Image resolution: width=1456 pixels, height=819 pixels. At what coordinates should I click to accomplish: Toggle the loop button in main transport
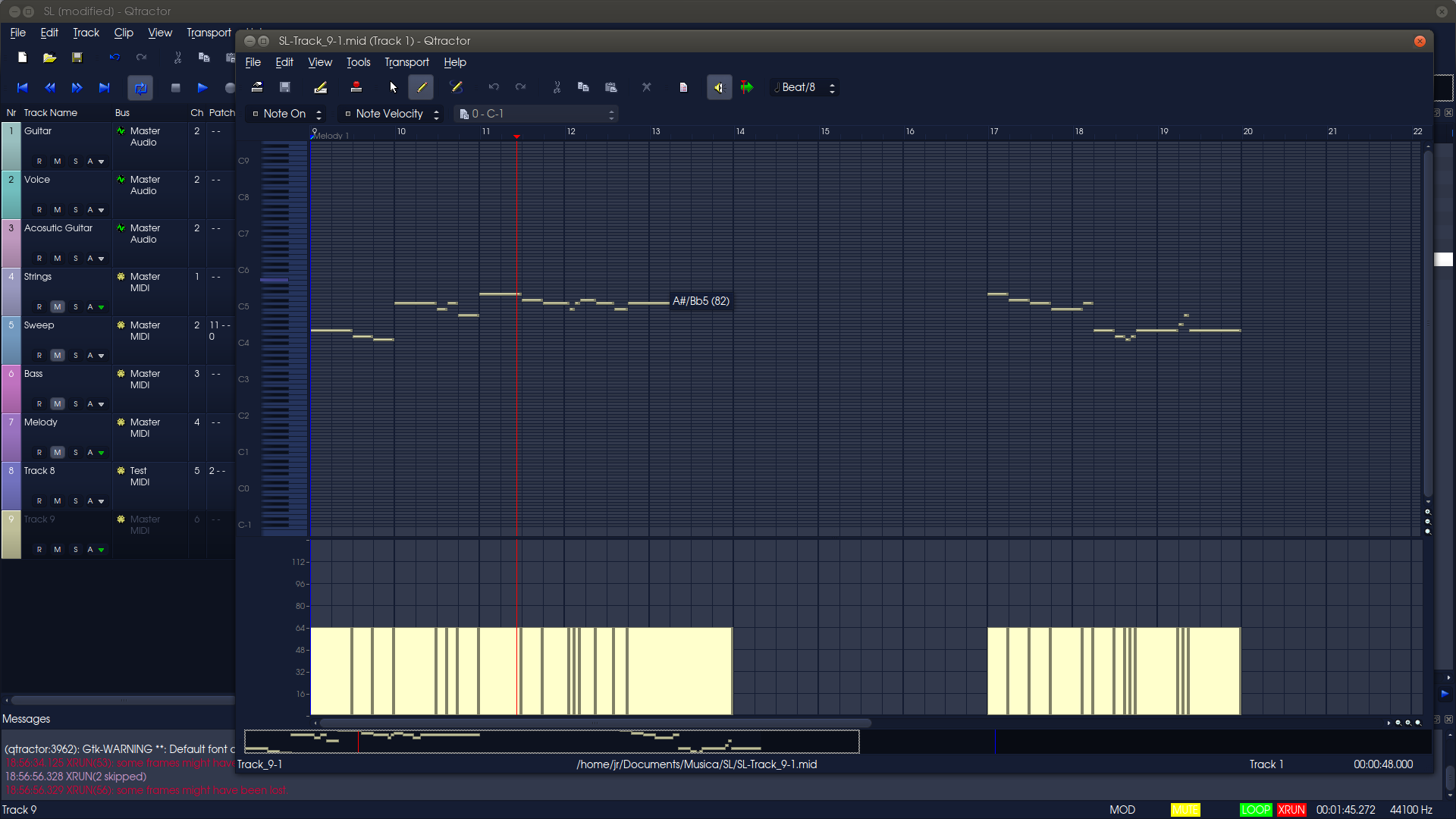(140, 88)
